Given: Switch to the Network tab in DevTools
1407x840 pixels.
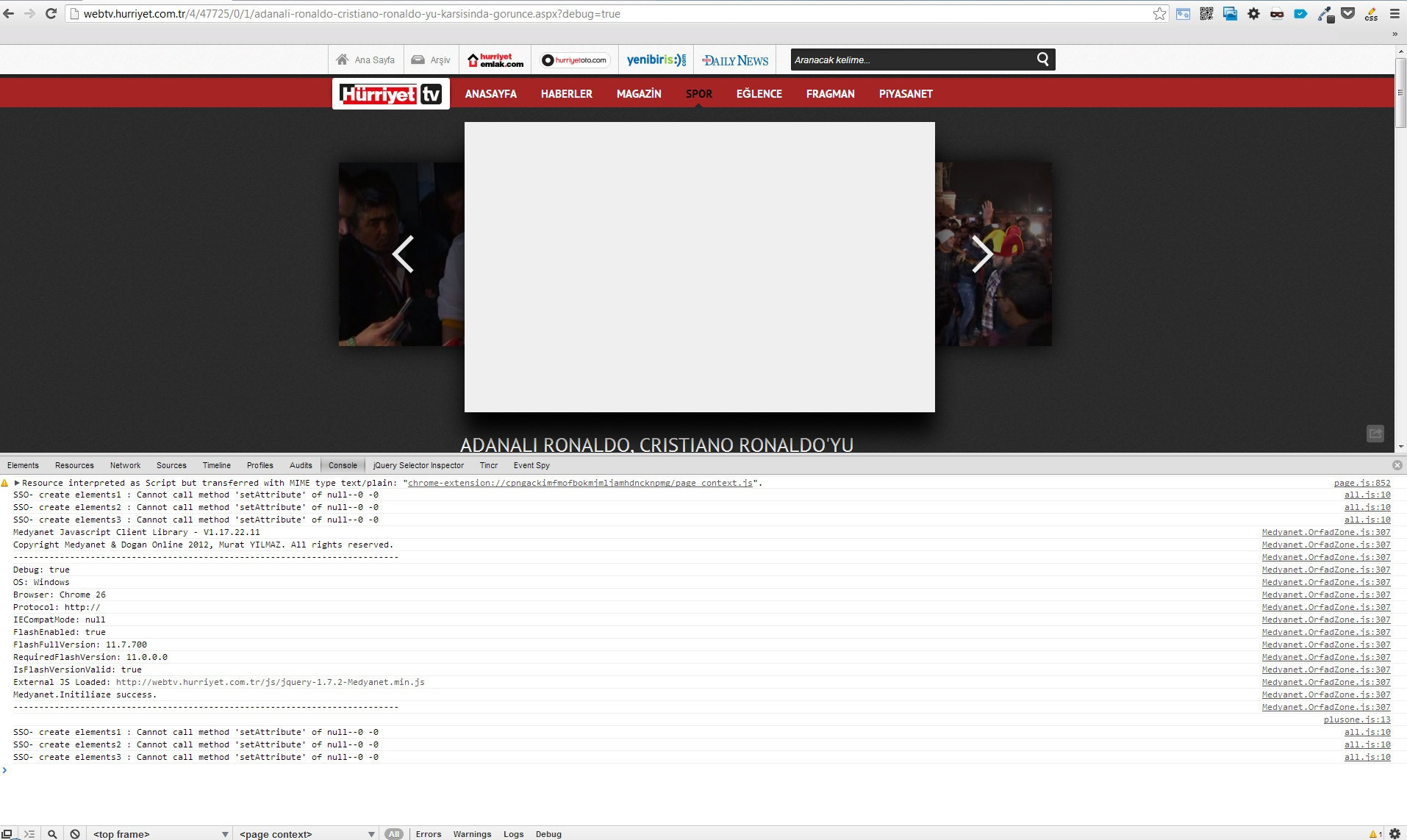Looking at the screenshot, I should click(x=125, y=465).
